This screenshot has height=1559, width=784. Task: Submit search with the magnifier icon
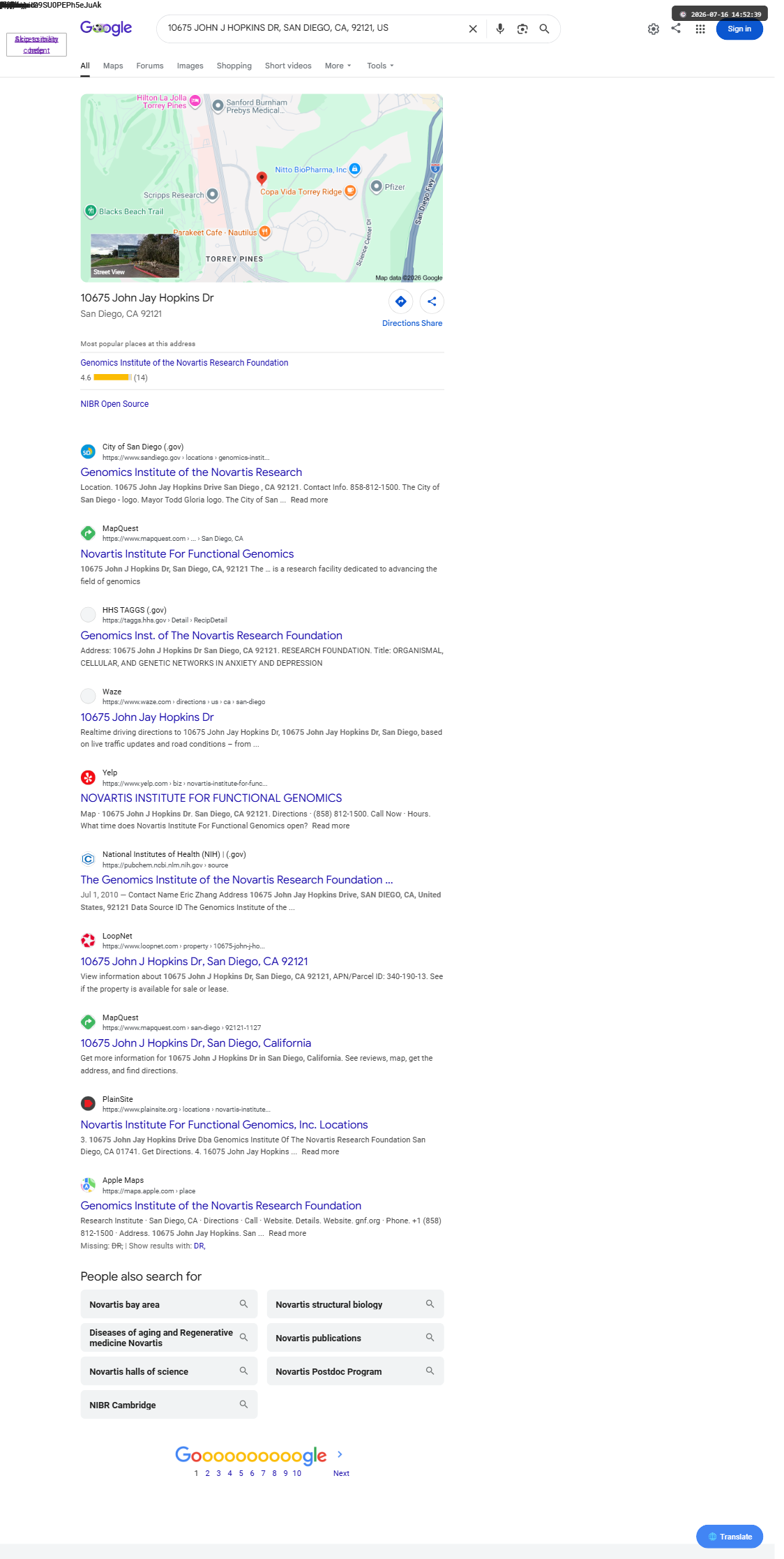tap(545, 29)
